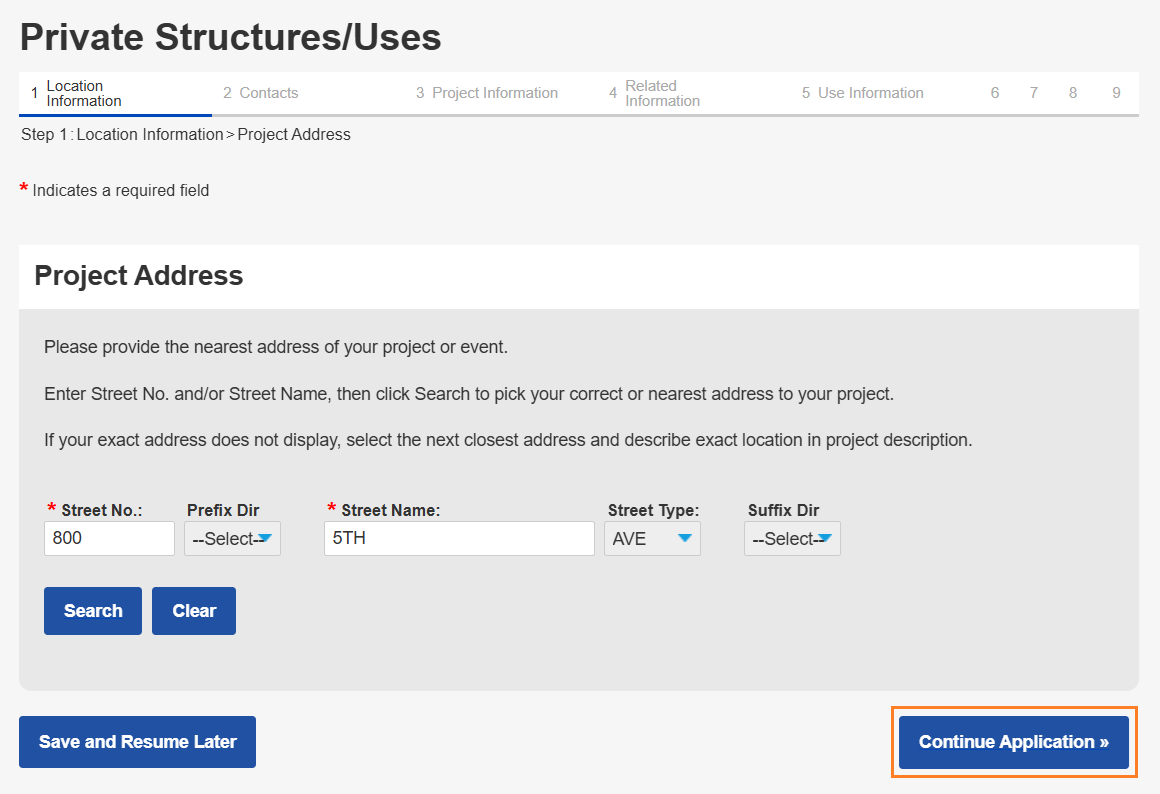Select step 6 in the progress bar

[x=995, y=93]
